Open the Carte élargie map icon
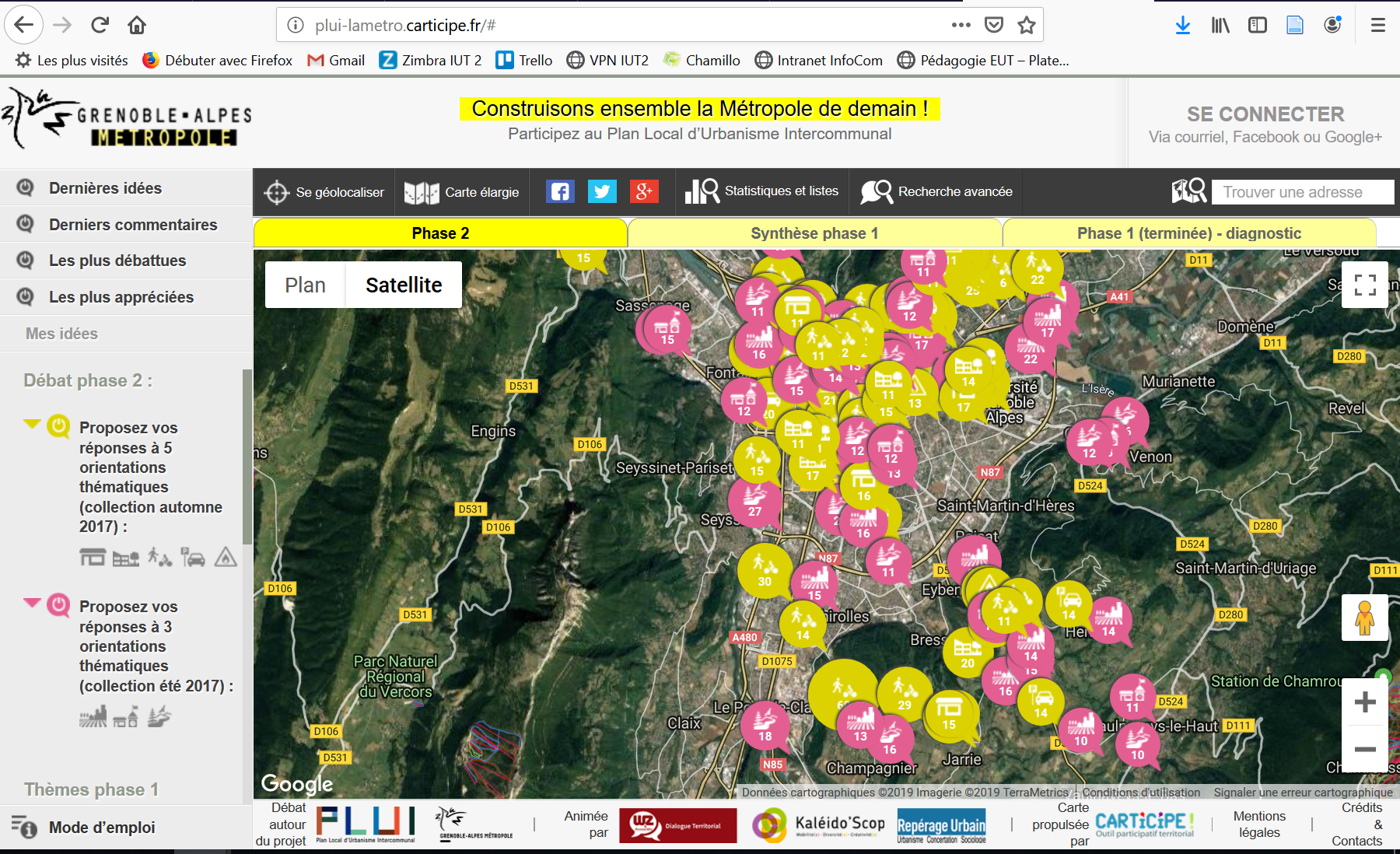1400x854 pixels. click(x=422, y=192)
